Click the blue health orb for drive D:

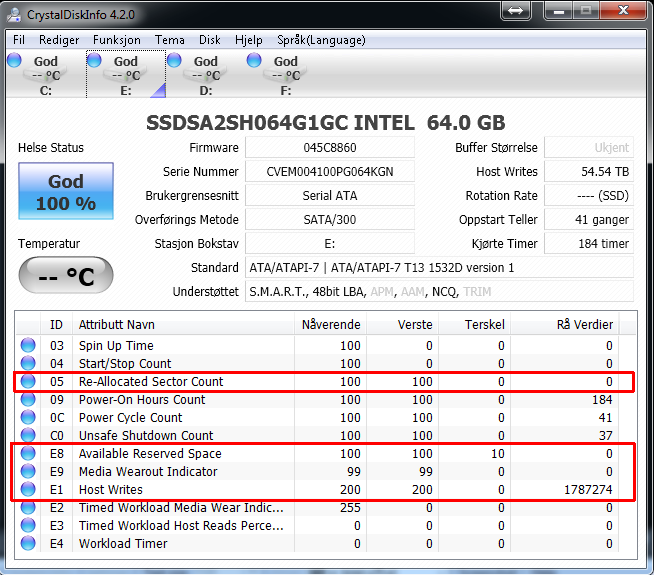[174, 60]
